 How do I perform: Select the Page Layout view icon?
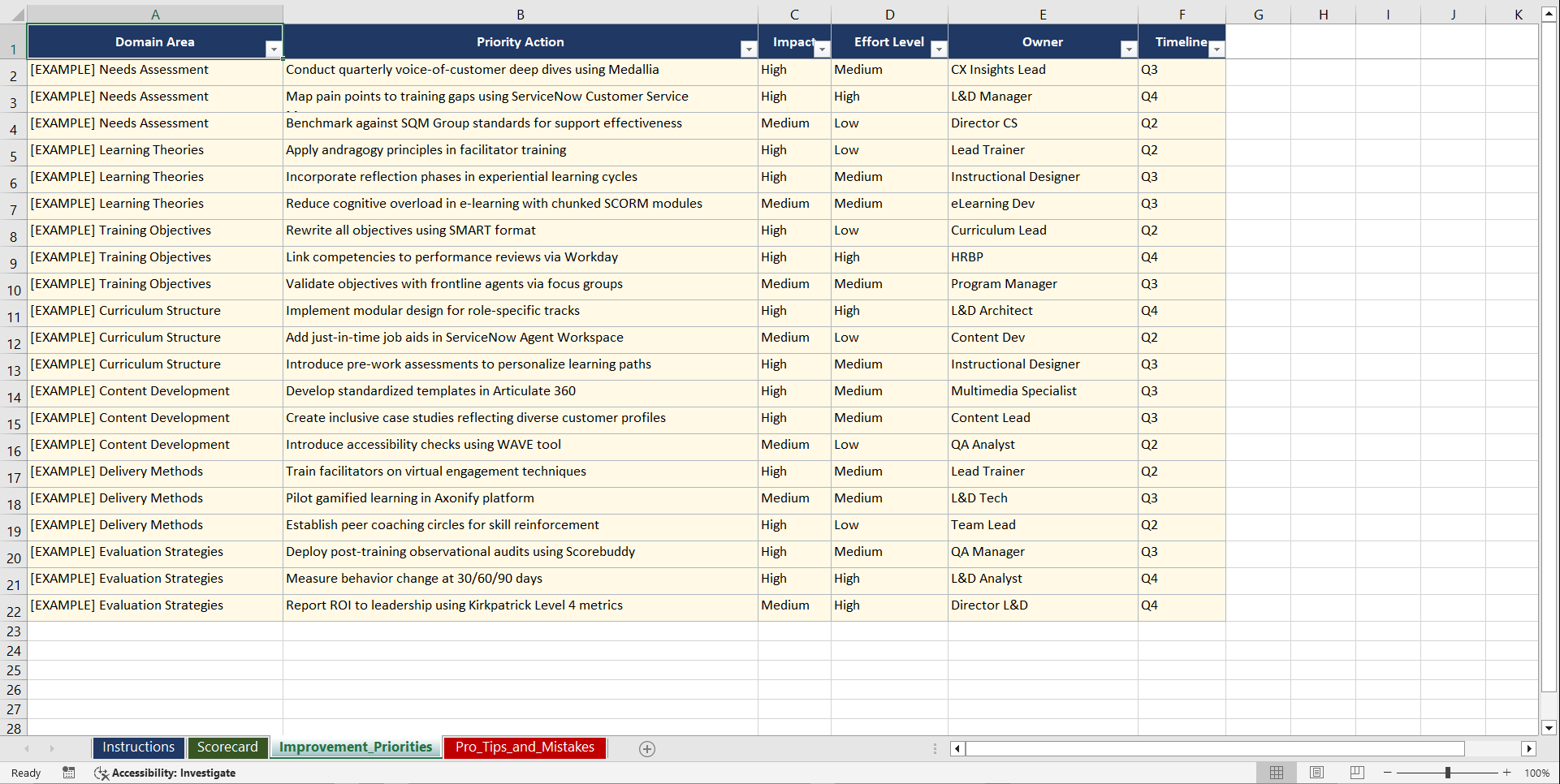1316,773
